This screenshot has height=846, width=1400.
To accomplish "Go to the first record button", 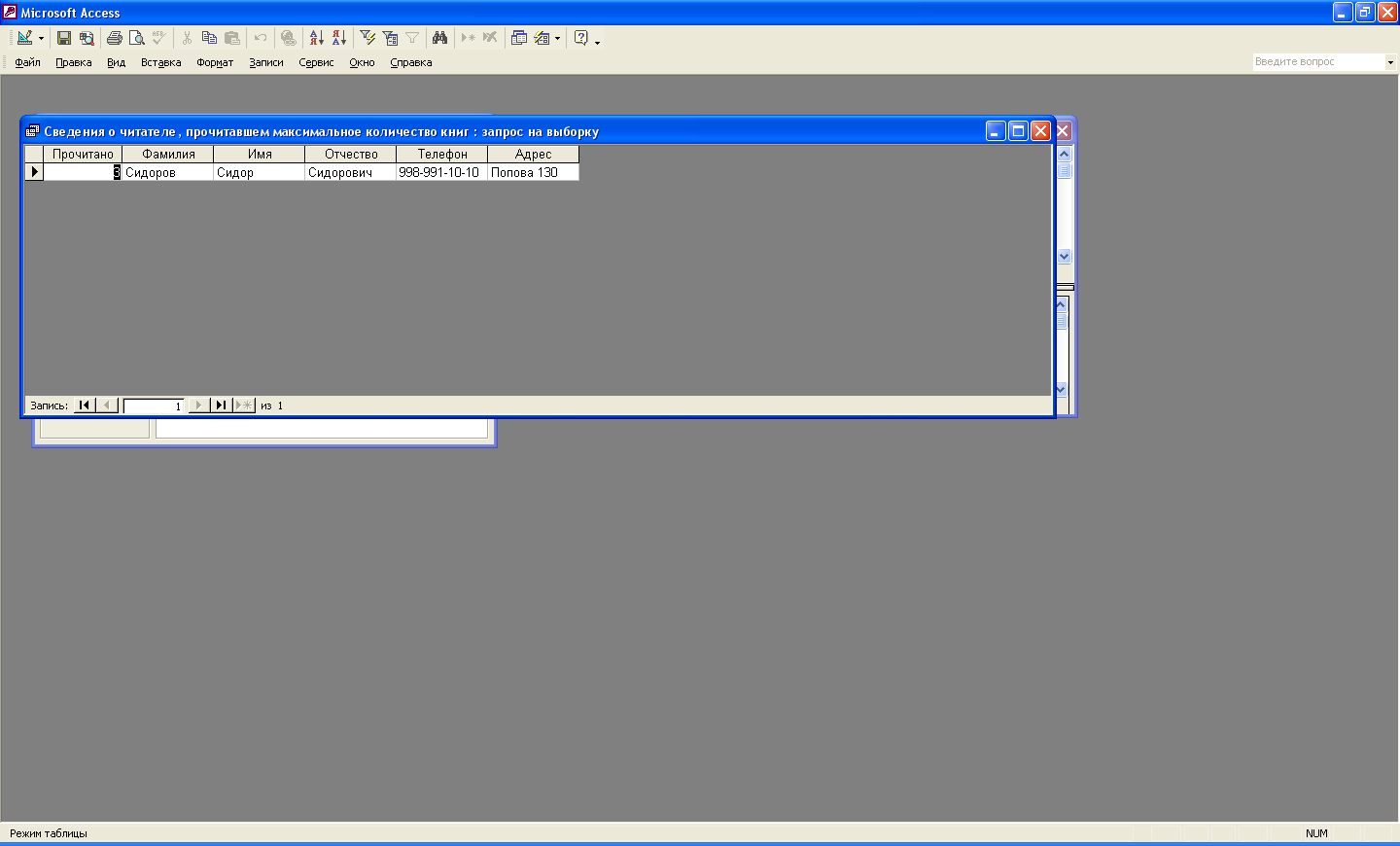I will (x=85, y=405).
